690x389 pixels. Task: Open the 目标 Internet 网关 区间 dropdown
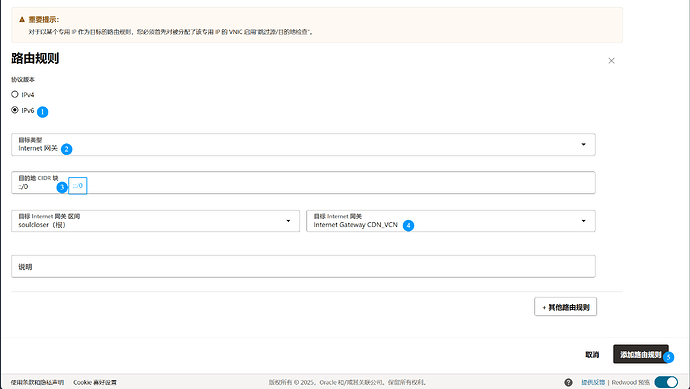(x=155, y=221)
